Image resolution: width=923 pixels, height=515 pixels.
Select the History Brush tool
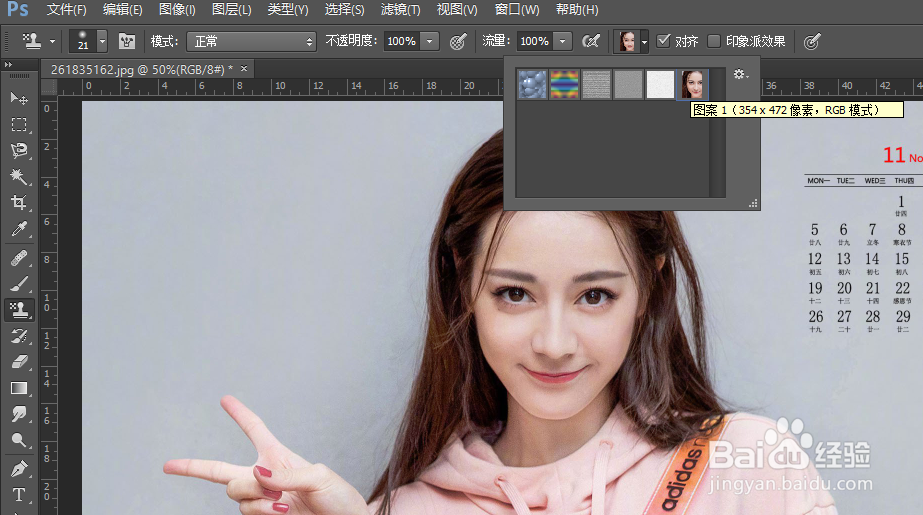coord(19,335)
